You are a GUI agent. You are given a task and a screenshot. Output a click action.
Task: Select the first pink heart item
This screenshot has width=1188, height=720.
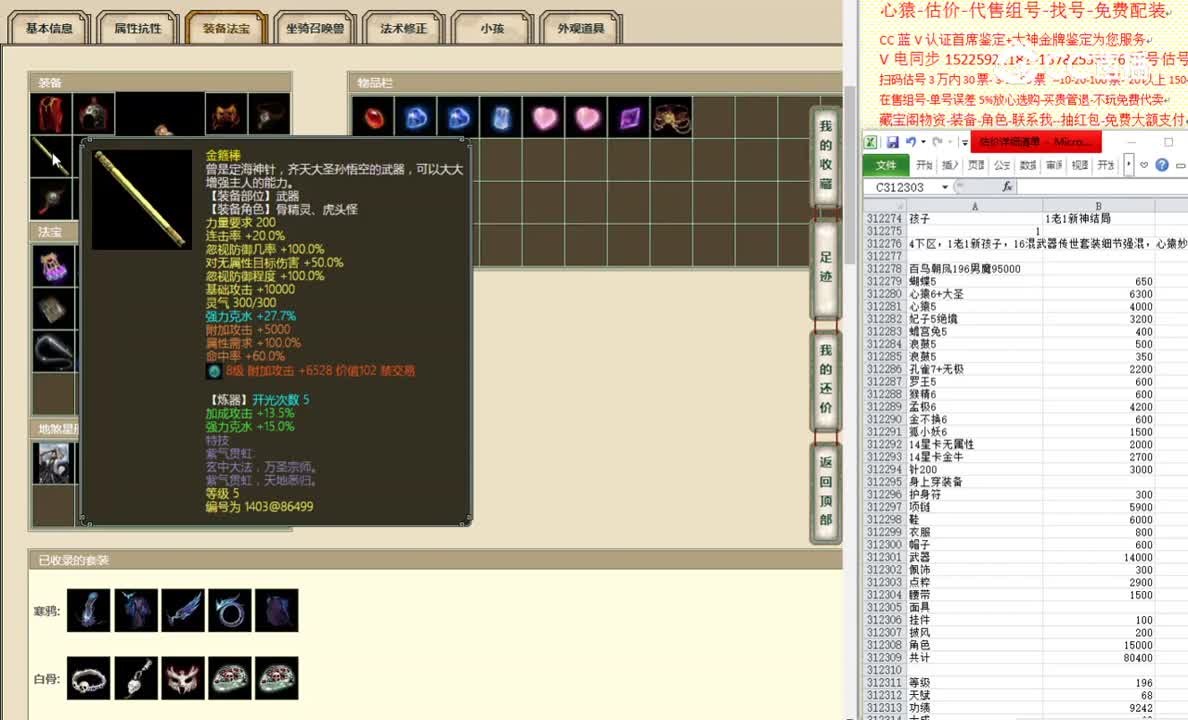(x=543, y=117)
